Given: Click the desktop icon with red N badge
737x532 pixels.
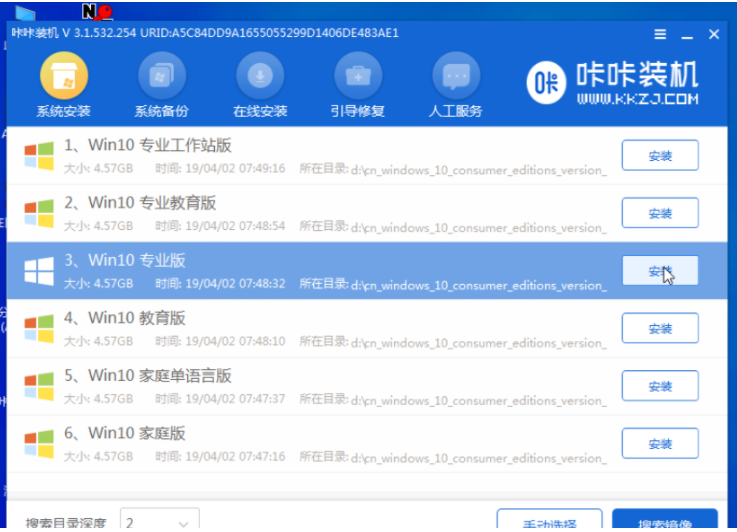Looking at the screenshot, I should tap(97, 12).
